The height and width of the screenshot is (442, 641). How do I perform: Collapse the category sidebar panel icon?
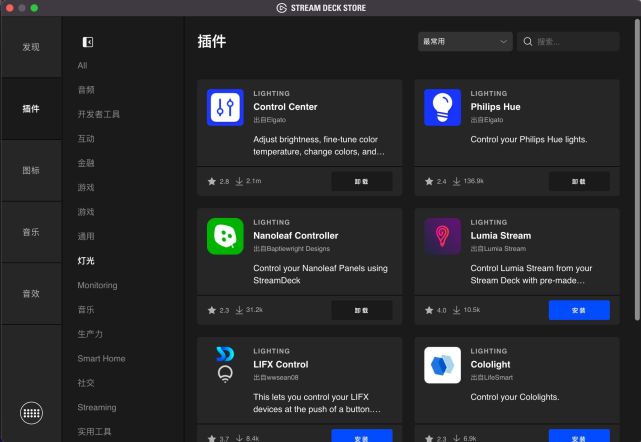click(87, 42)
